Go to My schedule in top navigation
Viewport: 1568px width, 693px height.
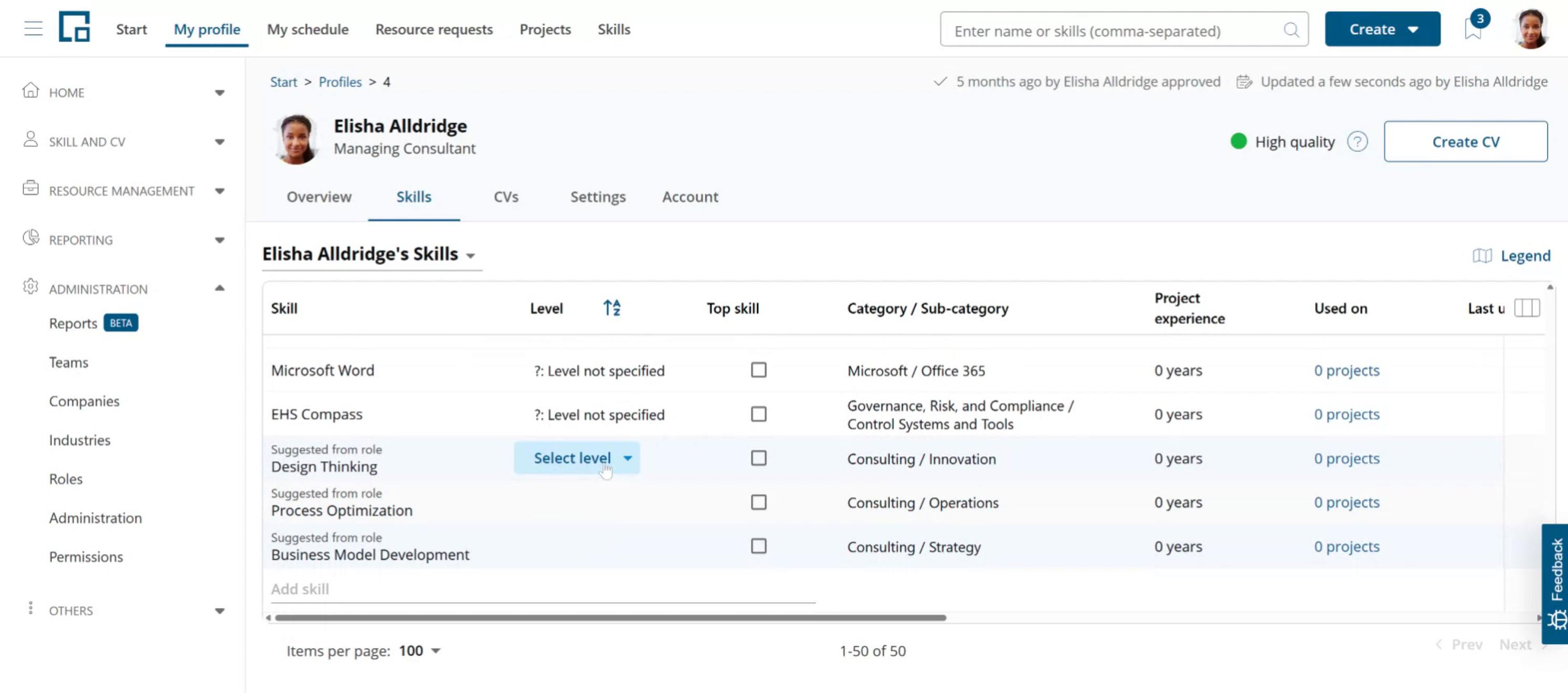(x=308, y=29)
